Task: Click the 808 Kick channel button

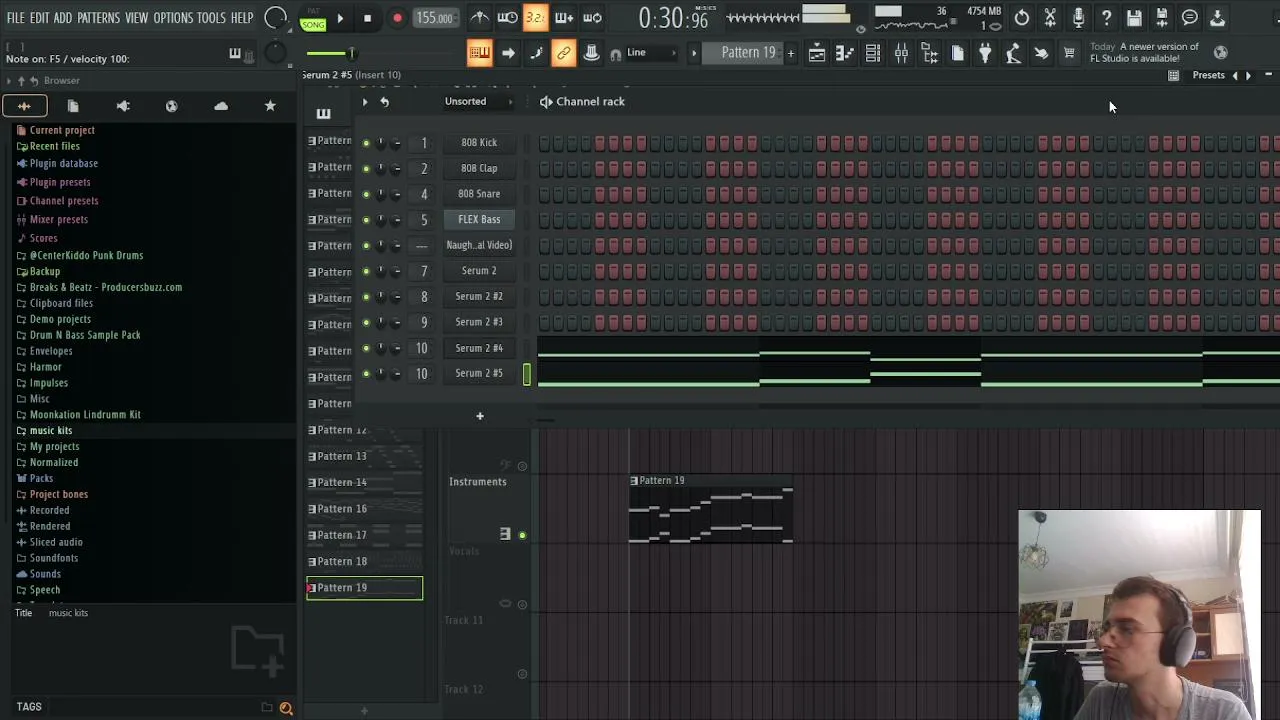Action: (479, 143)
